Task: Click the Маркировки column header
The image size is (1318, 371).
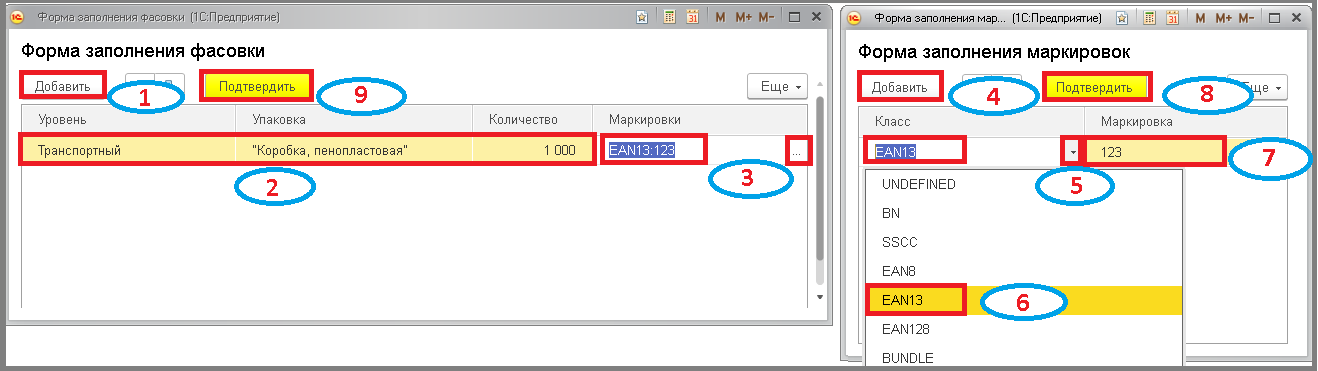Action: (x=700, y=120)
